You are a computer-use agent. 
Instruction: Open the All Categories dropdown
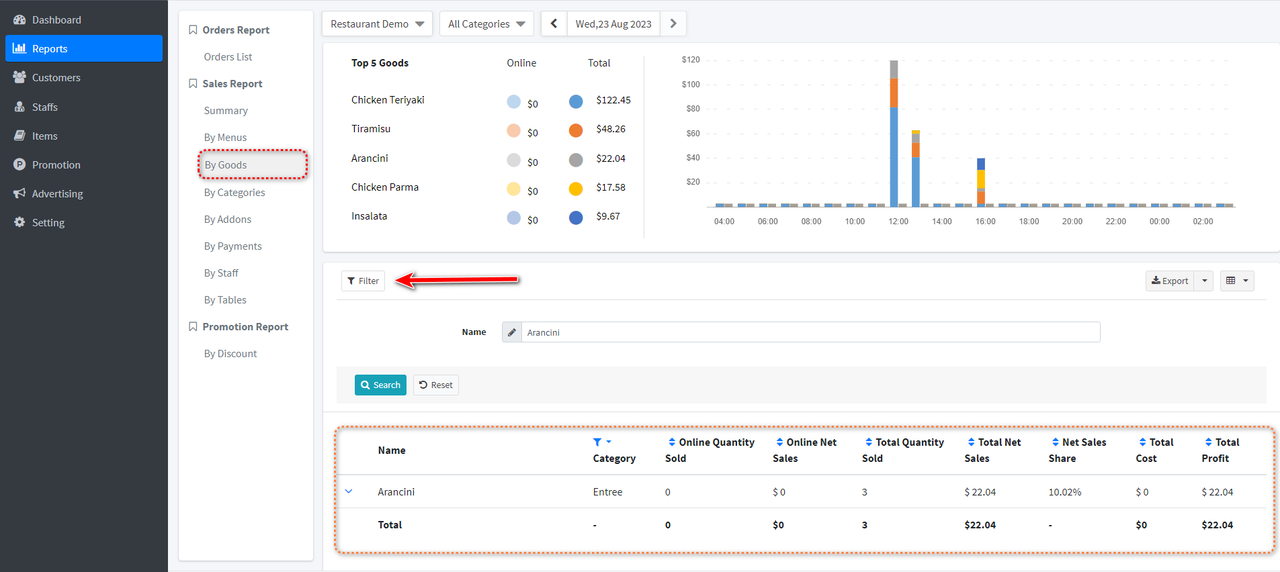point(486,24)
